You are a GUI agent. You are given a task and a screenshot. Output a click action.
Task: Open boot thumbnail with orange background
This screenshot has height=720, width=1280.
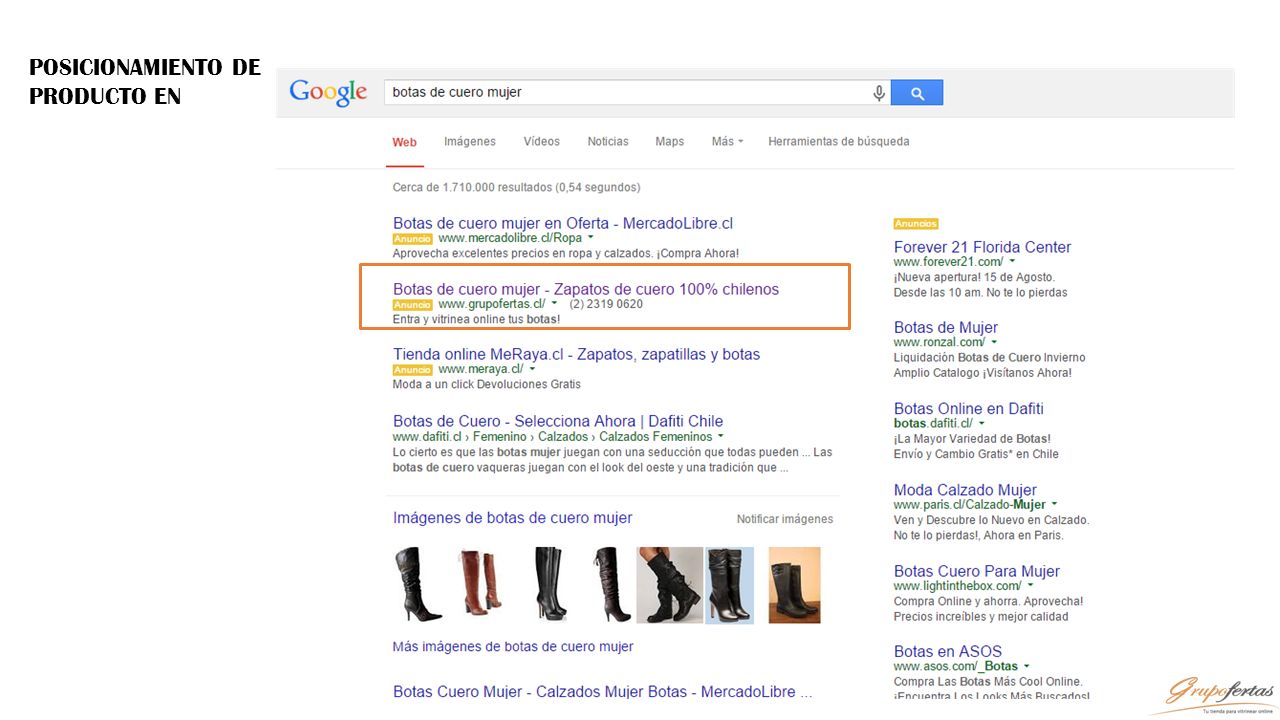[794, 585]
